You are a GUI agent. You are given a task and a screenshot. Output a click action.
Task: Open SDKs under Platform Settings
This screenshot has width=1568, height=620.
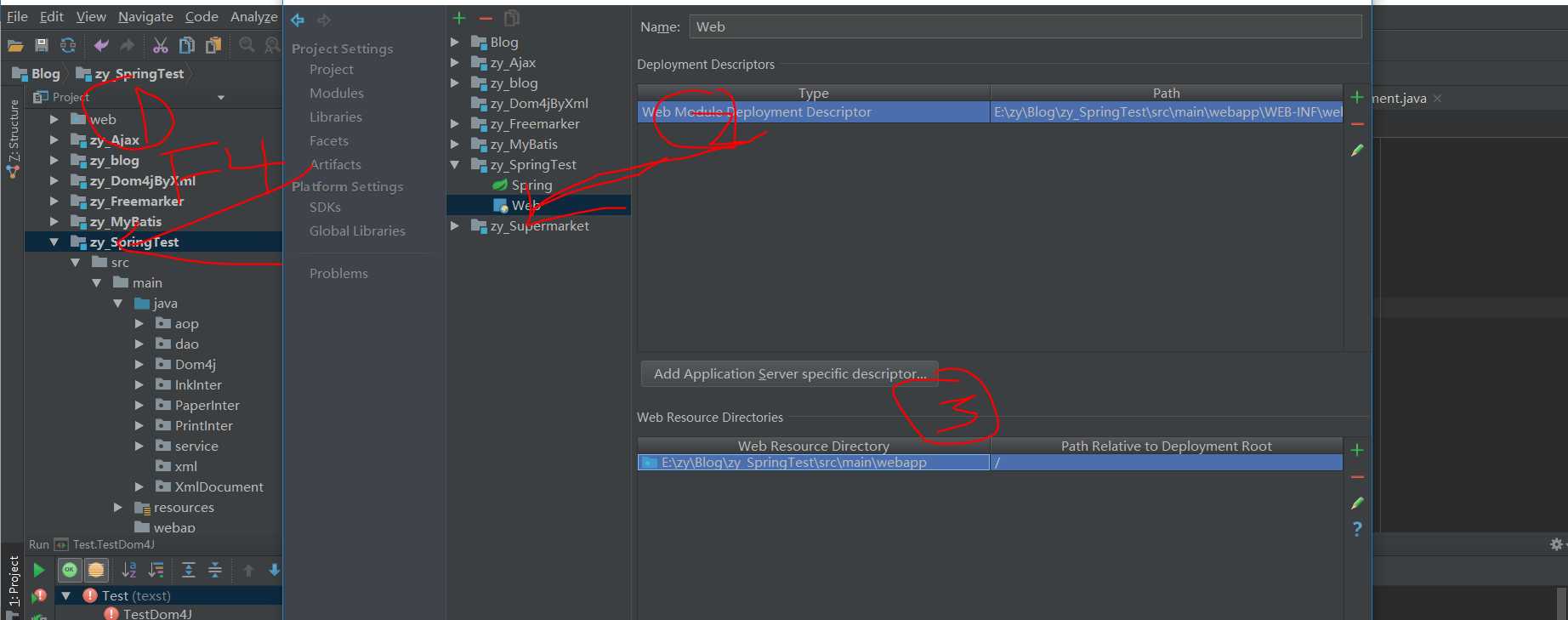325,207
